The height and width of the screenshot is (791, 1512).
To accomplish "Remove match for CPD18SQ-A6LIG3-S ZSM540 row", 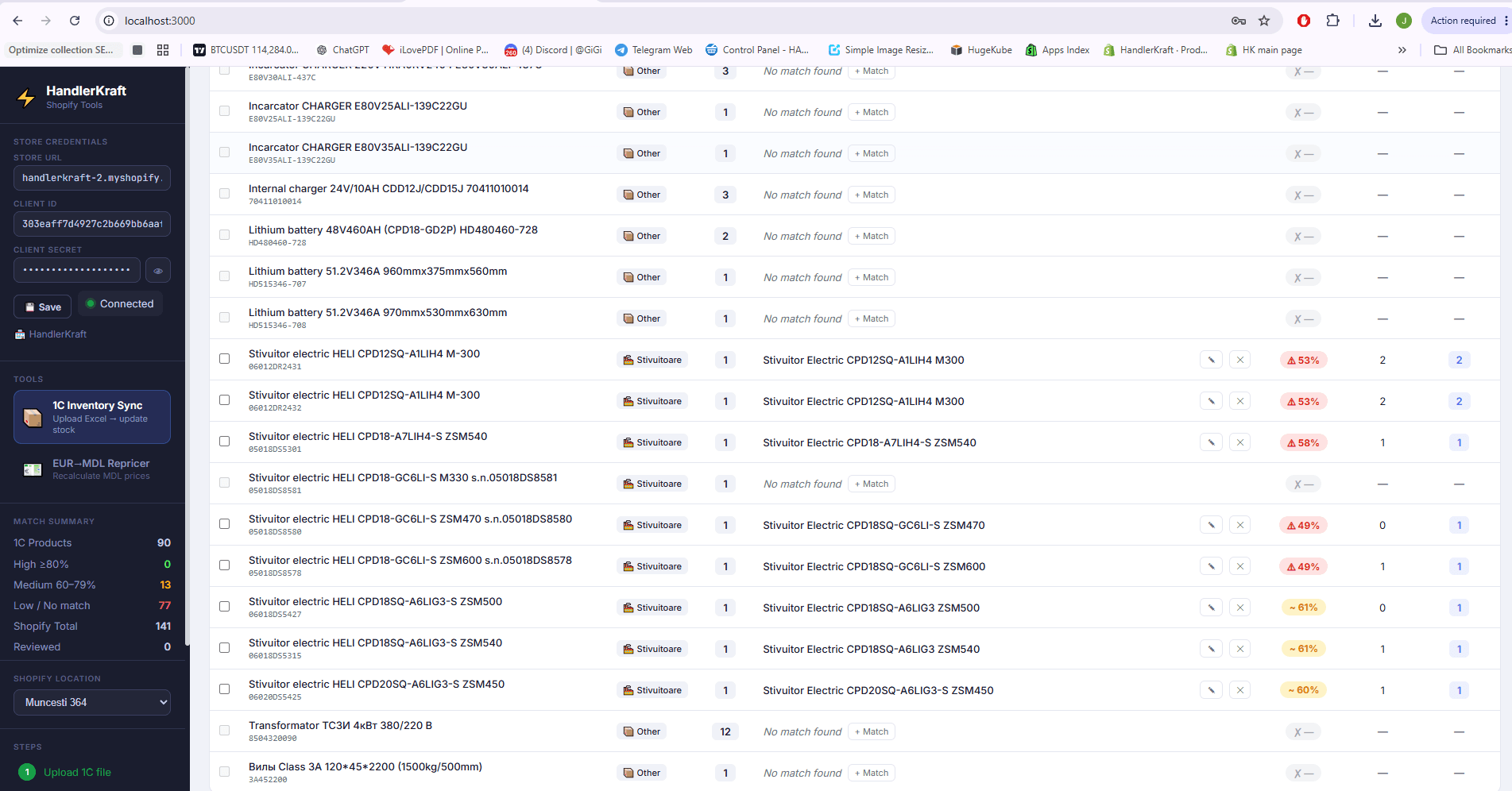I will [x=1239, y=649].
